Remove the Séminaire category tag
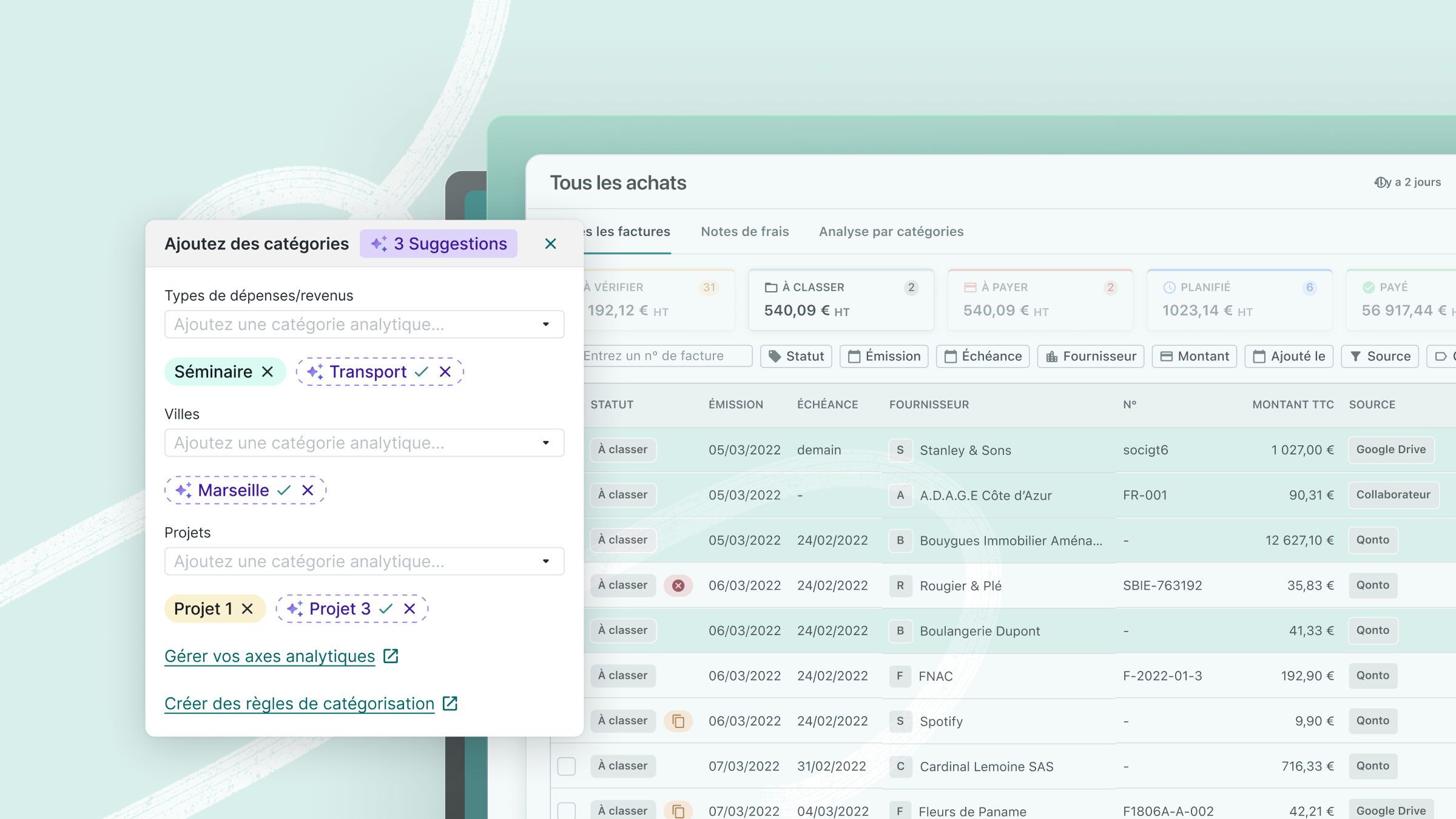The image size is (1456, 819). tap(268, 372)
